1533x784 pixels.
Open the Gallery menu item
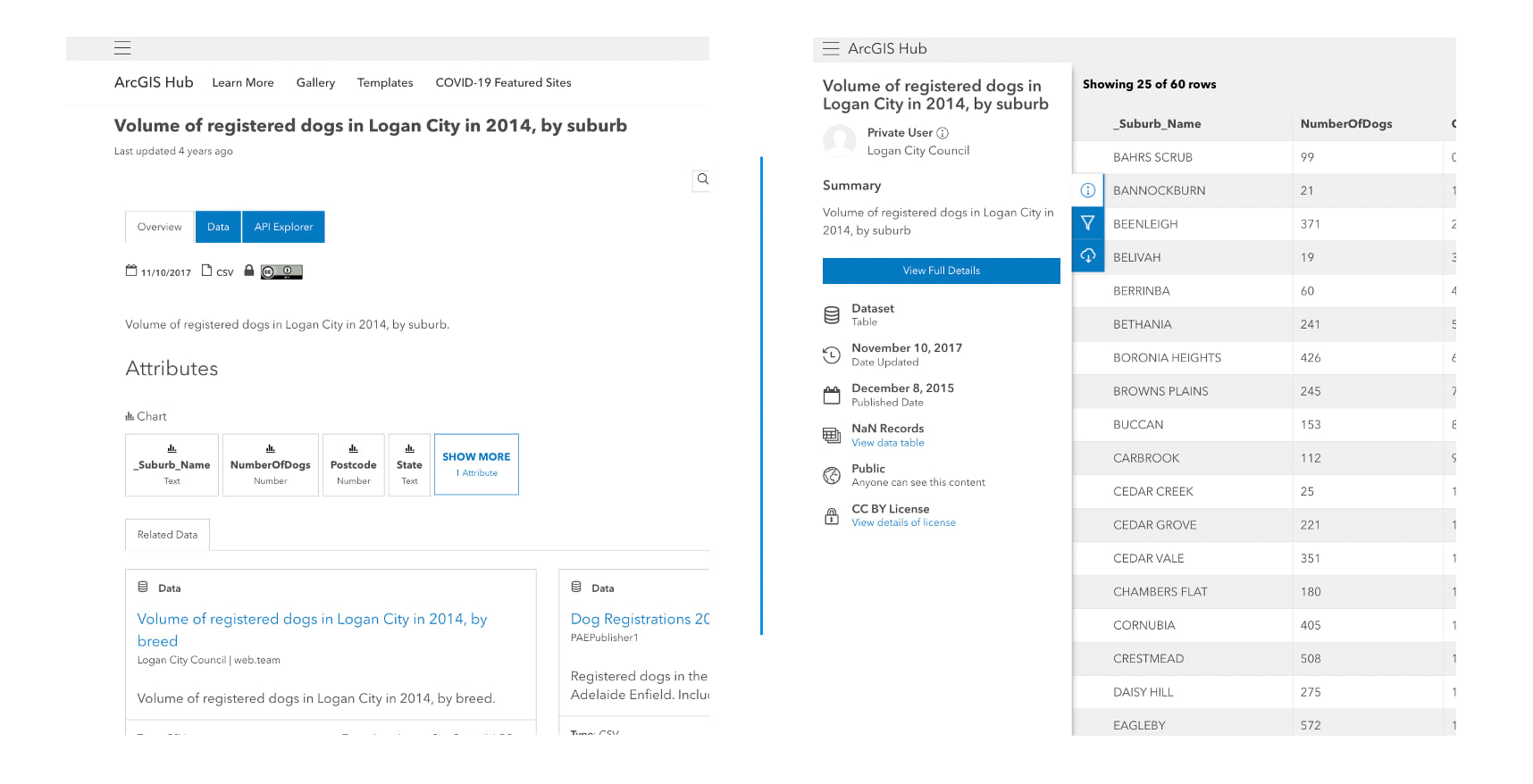(315, 83)
